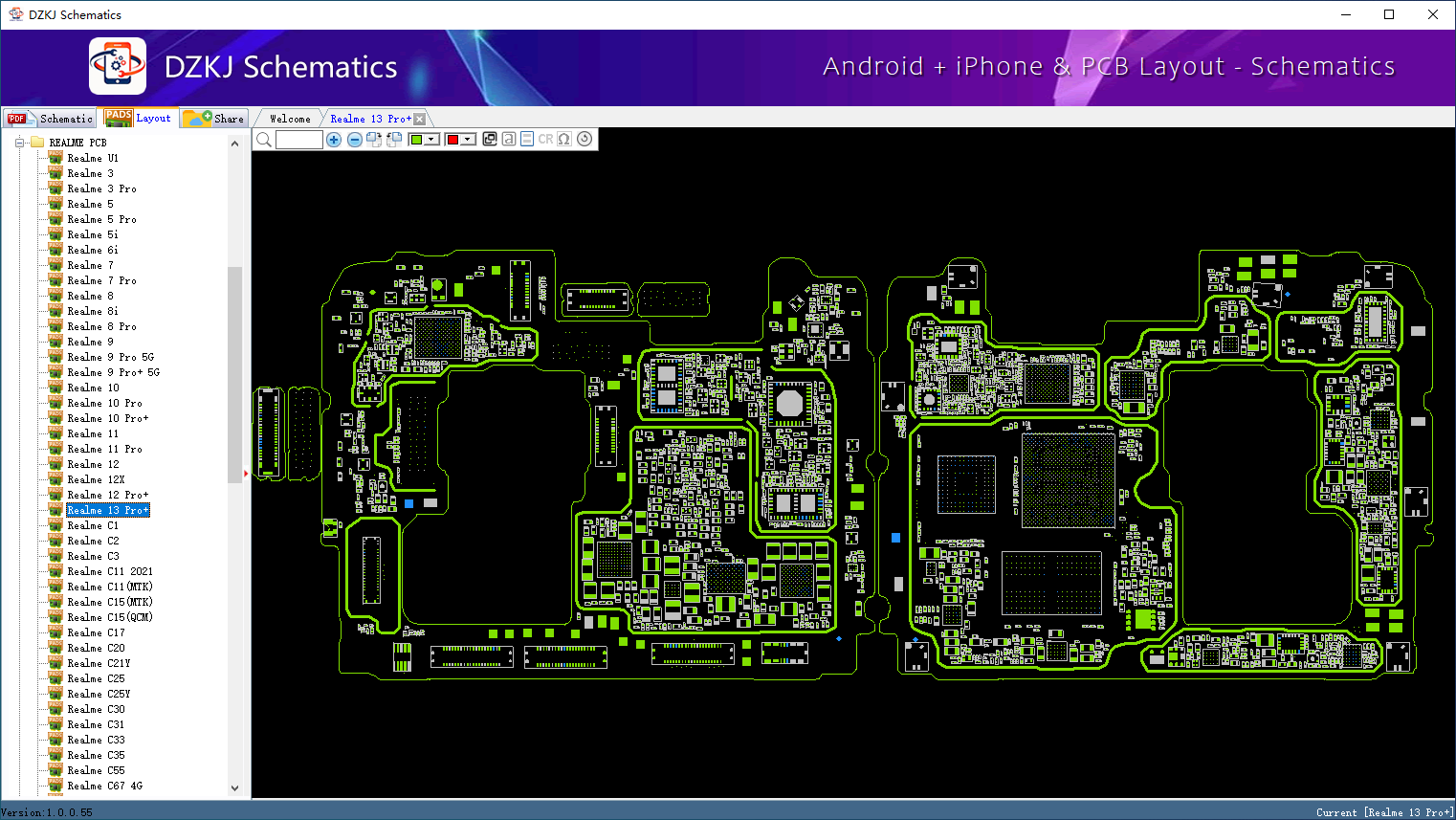The image size is (1456, 820).
Task: Toggle the omega resistance value icon
Action: [x=564, y=139]
